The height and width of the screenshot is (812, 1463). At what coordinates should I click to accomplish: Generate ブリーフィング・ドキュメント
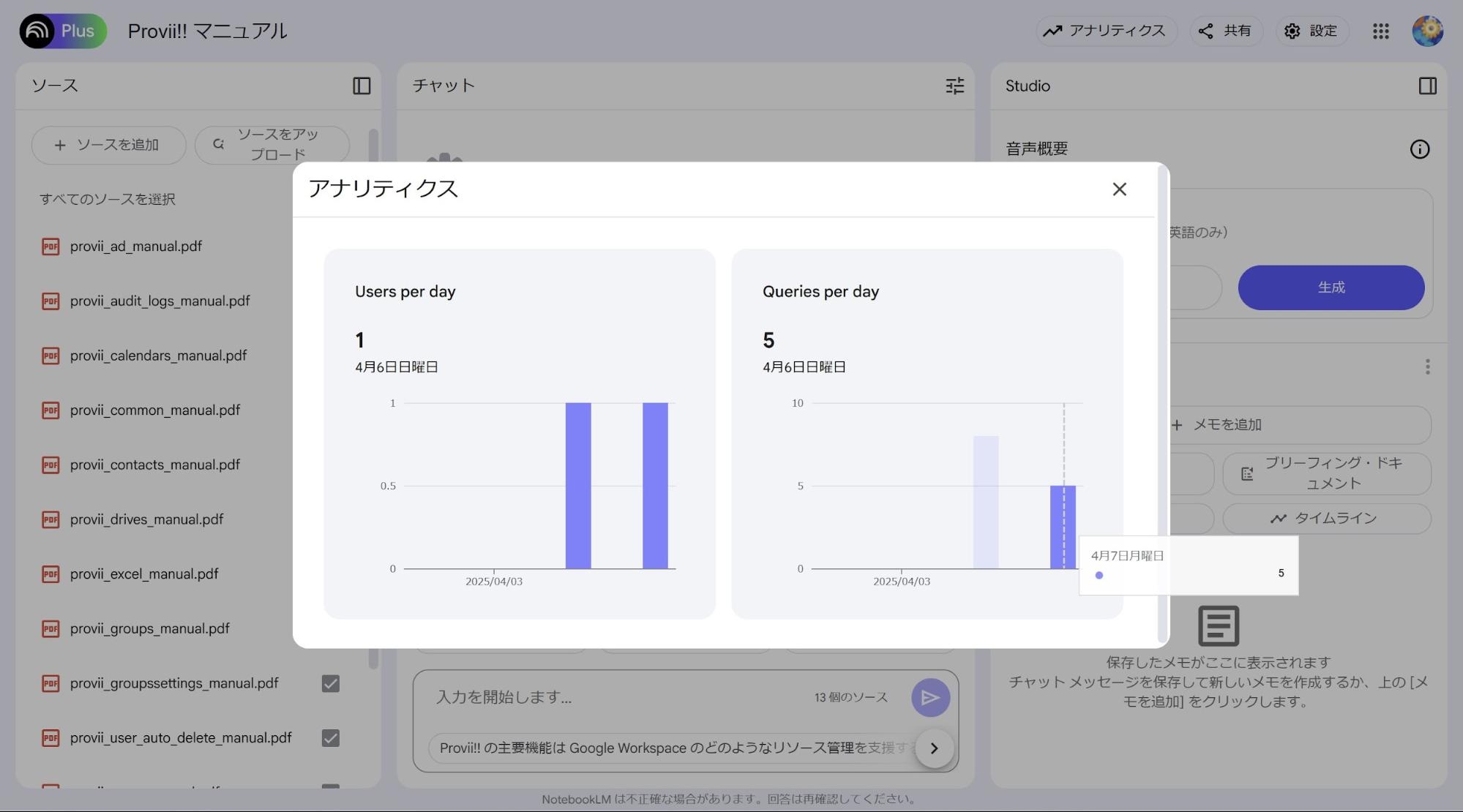click(1326, 473)
